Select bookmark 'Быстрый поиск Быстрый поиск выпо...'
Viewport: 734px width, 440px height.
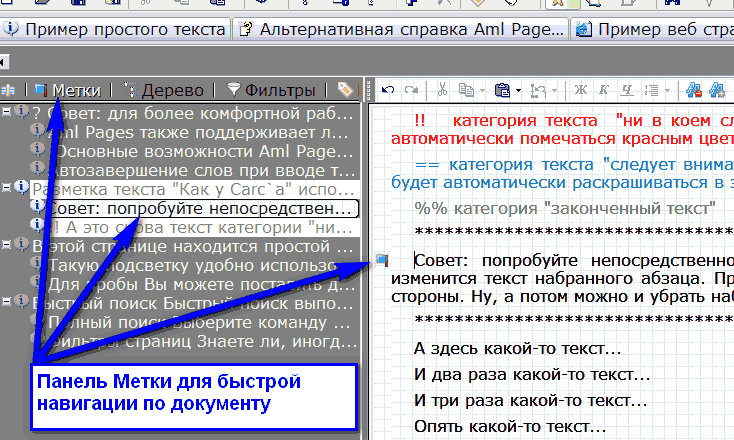click(192, 304)
